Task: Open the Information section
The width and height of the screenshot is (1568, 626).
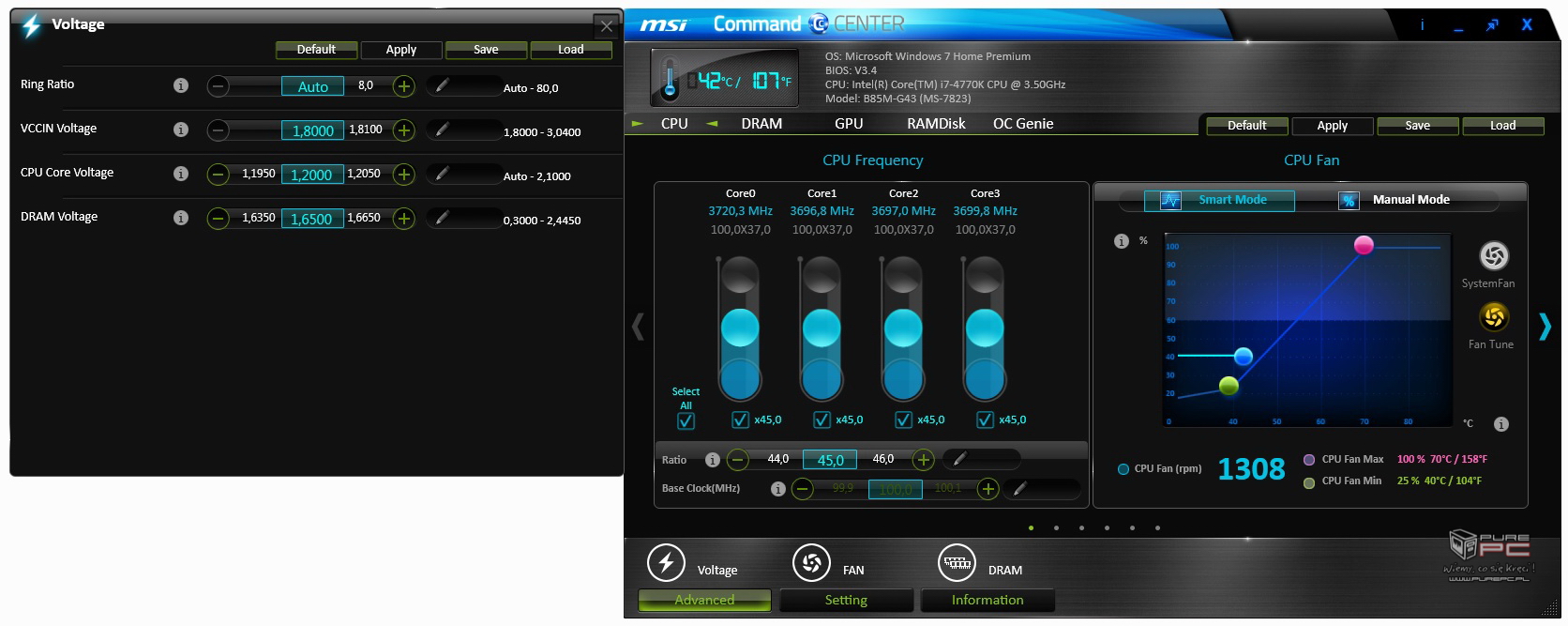Action: [x=988, y=601]
